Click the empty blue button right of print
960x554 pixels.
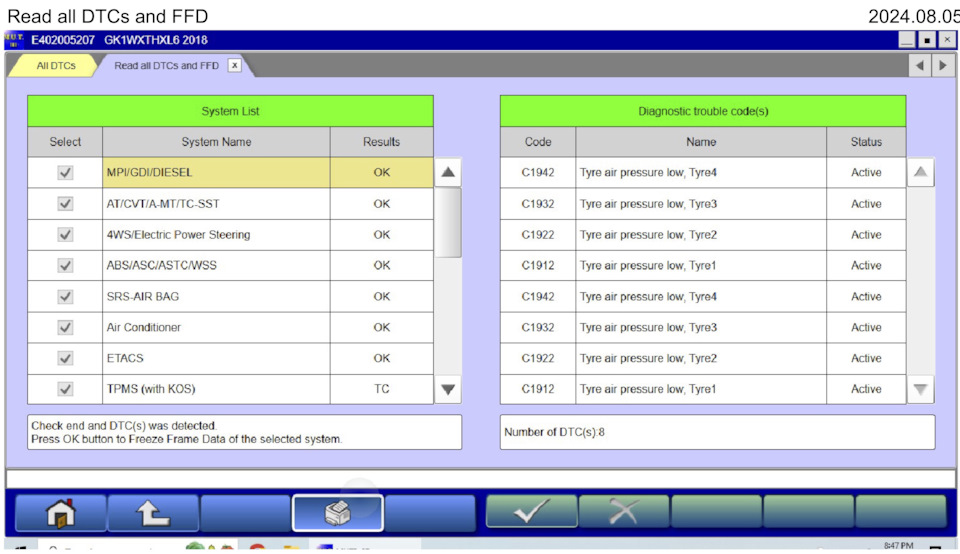point(430,513)
